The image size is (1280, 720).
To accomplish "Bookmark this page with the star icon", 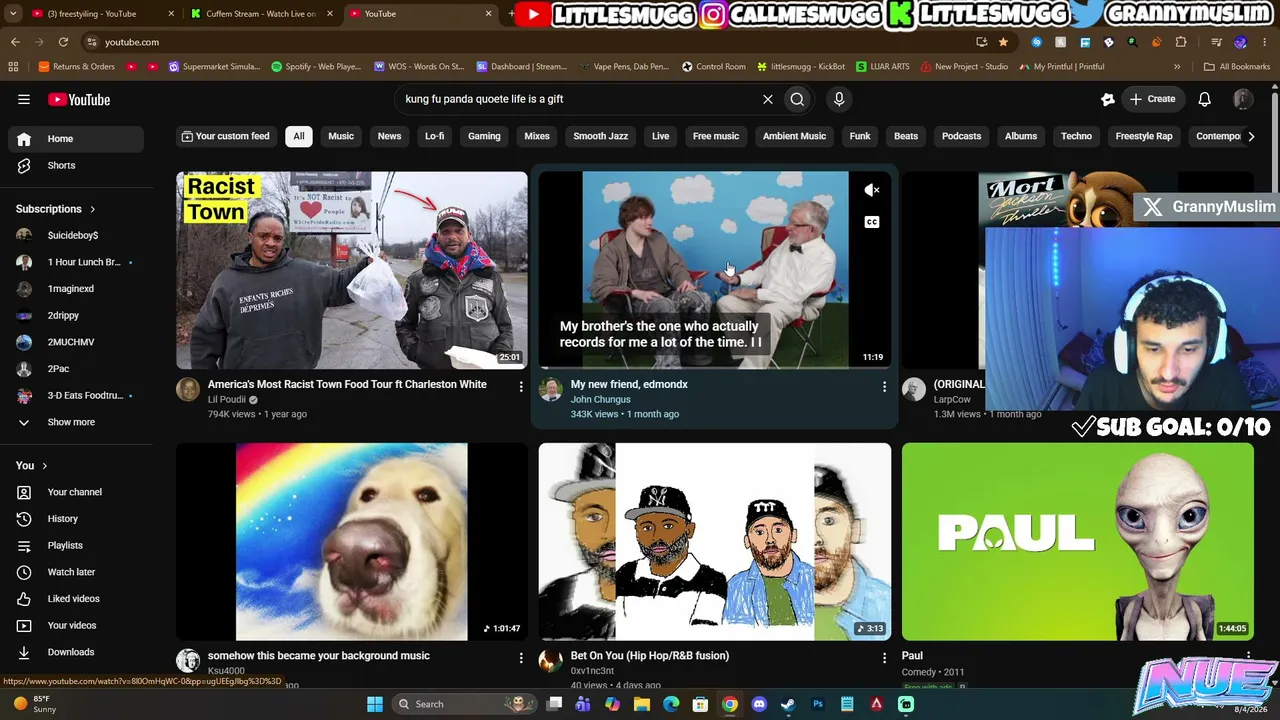I will 1003,42.
